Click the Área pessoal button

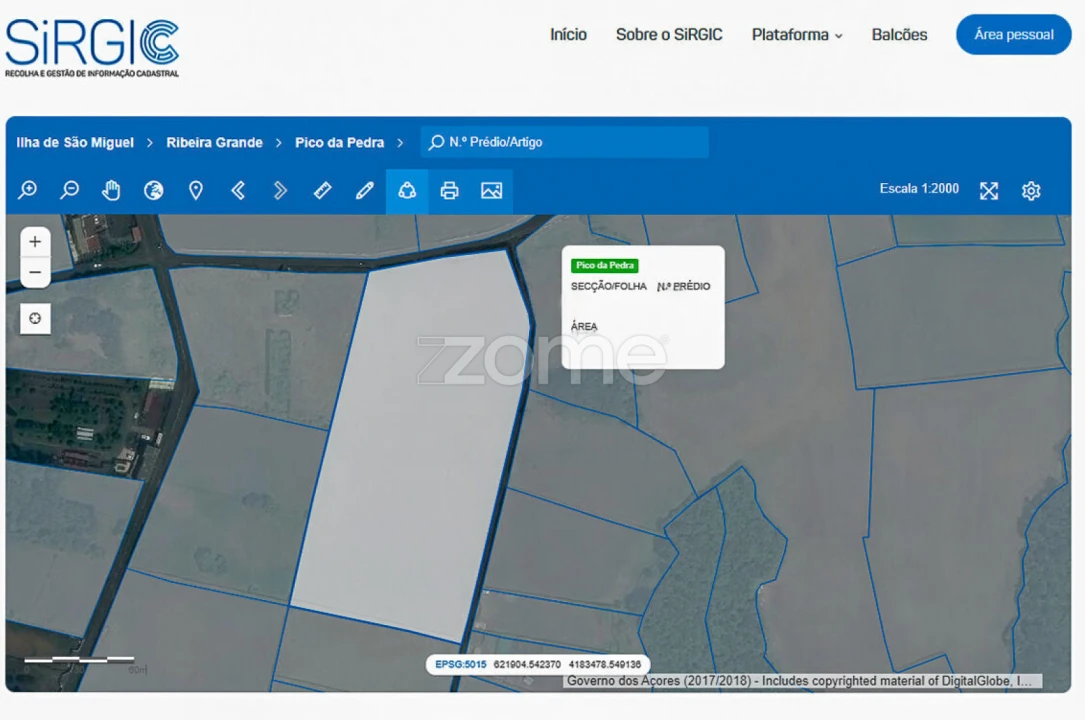pos(1013,35)
